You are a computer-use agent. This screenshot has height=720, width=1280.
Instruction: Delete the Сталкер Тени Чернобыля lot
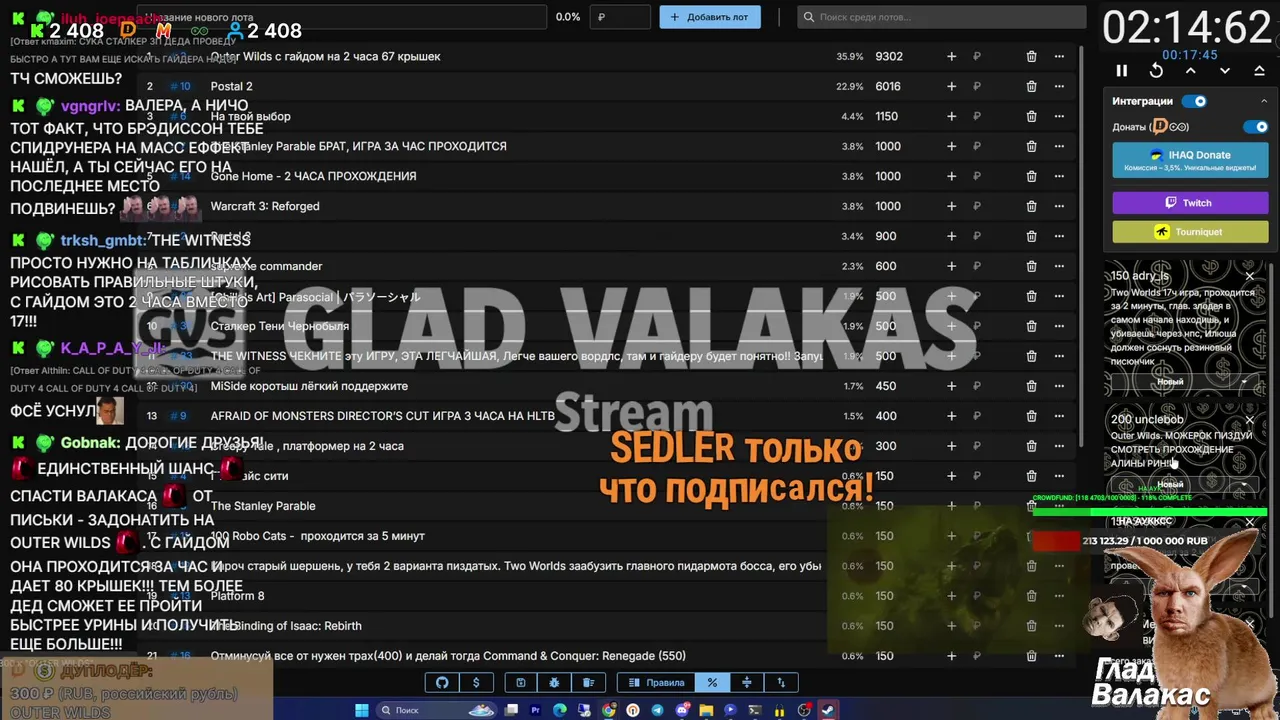(x=1031, y=327)
